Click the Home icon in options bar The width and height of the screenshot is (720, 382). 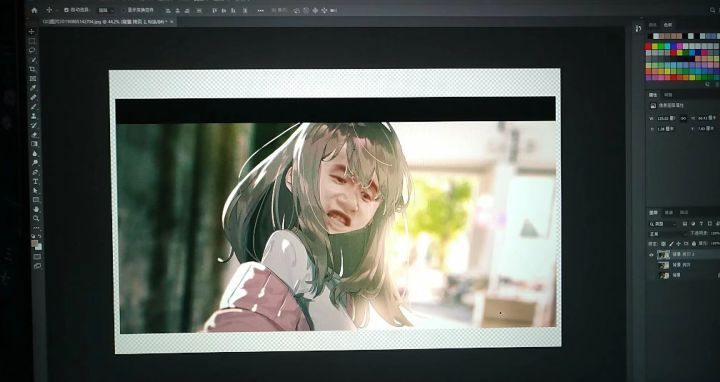34,10
